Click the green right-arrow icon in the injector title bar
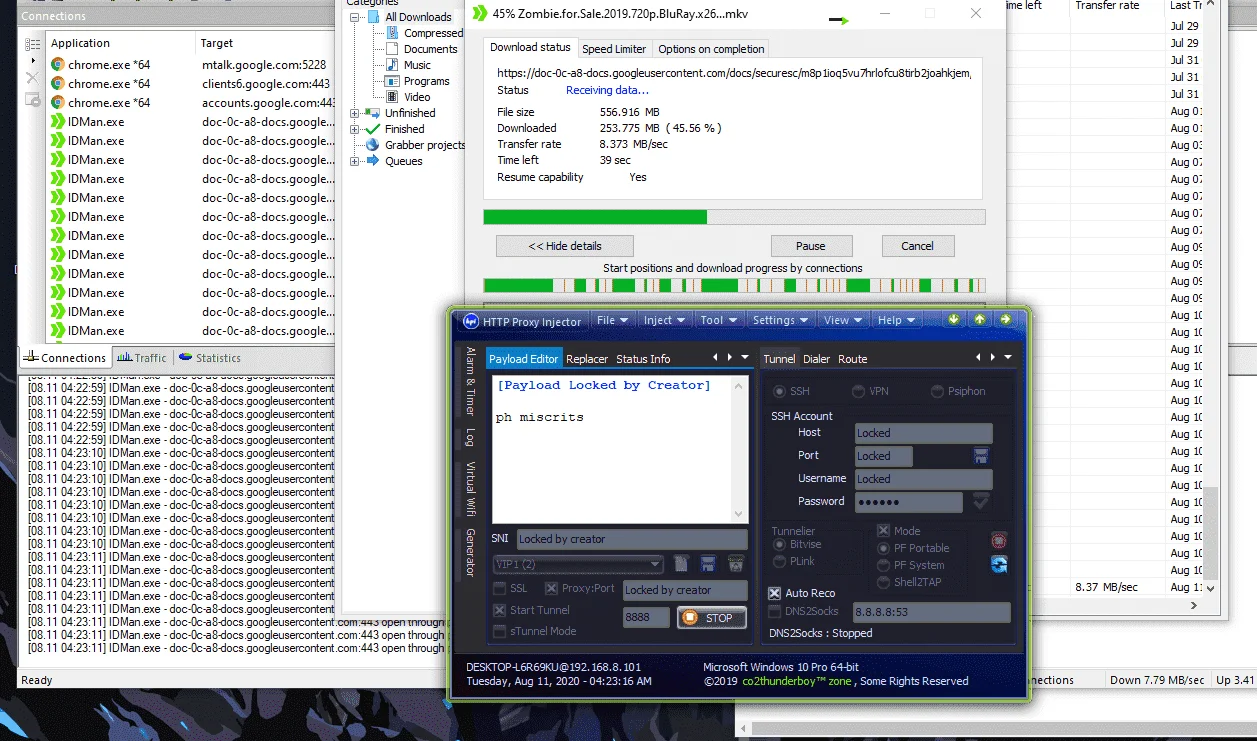1257x741 pixels. pos(1005,320)
